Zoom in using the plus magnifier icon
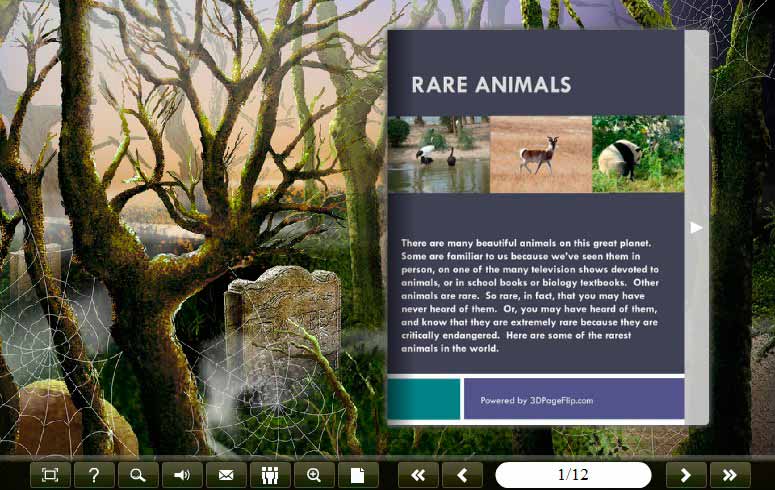 (x=314, y=475)
